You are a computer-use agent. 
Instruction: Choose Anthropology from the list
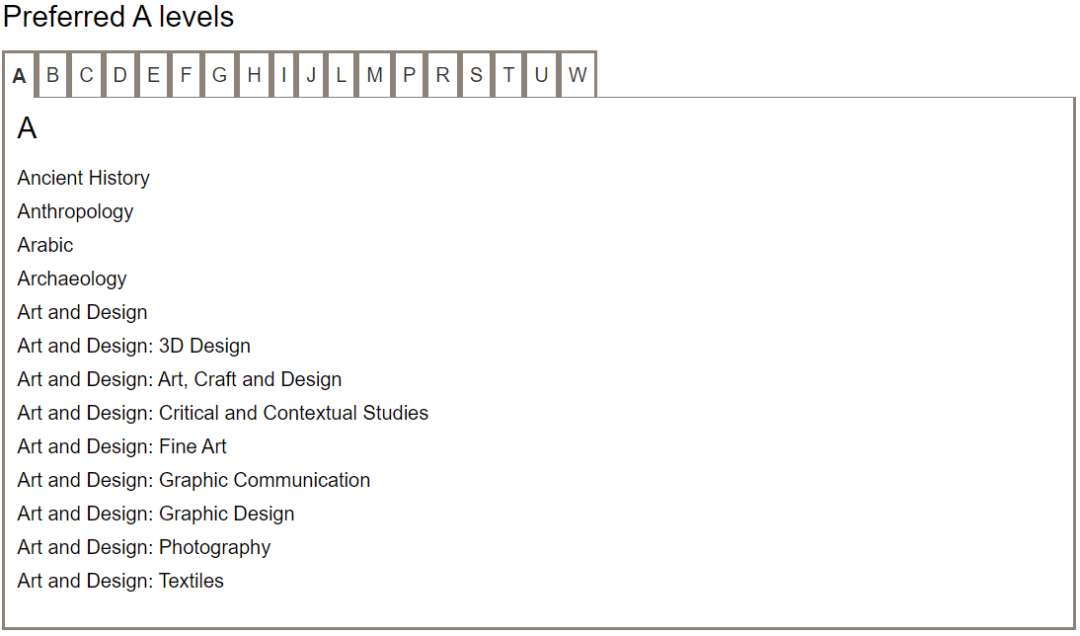[x=75, y=211]
